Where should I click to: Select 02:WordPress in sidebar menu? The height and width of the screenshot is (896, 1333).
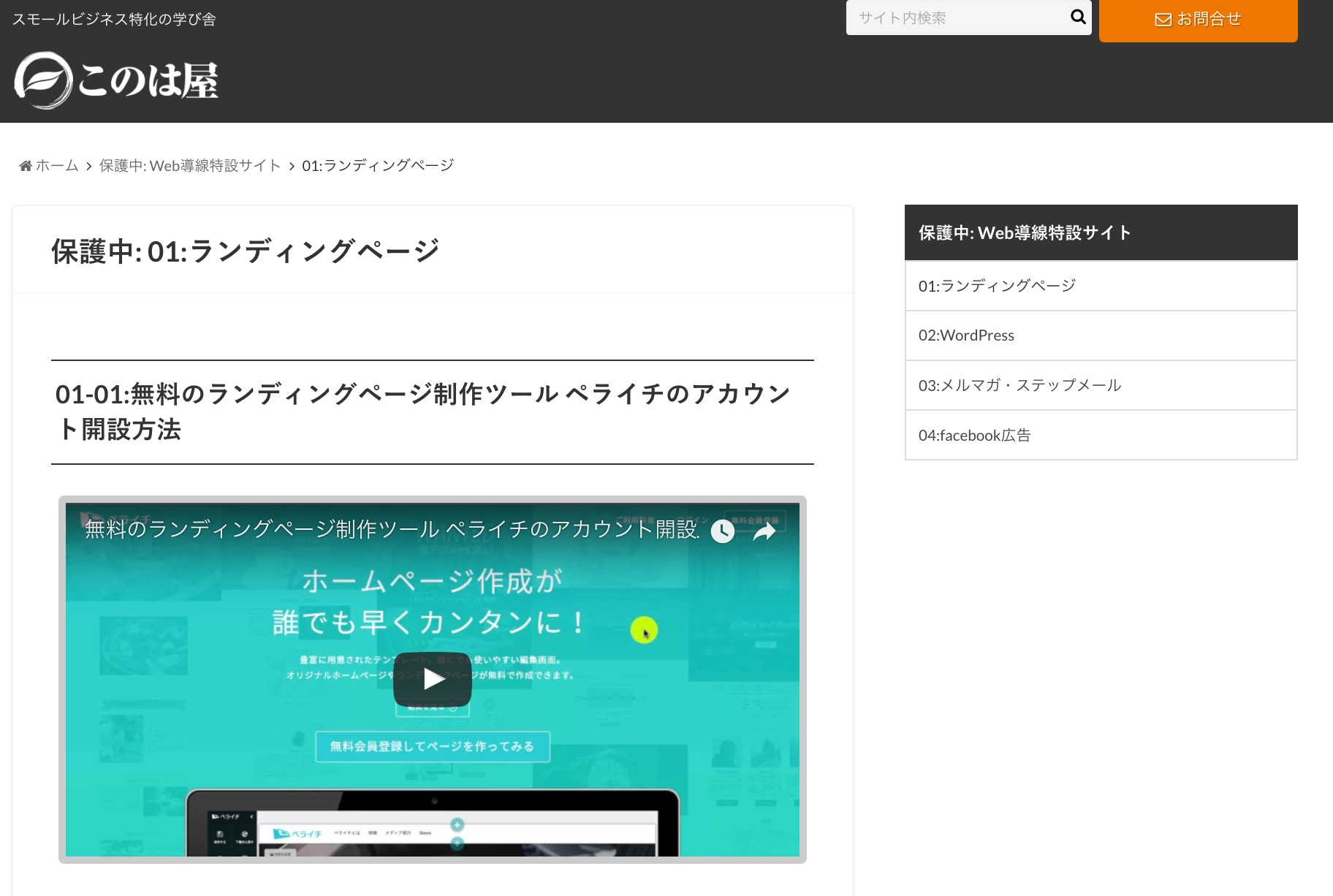1101,335
